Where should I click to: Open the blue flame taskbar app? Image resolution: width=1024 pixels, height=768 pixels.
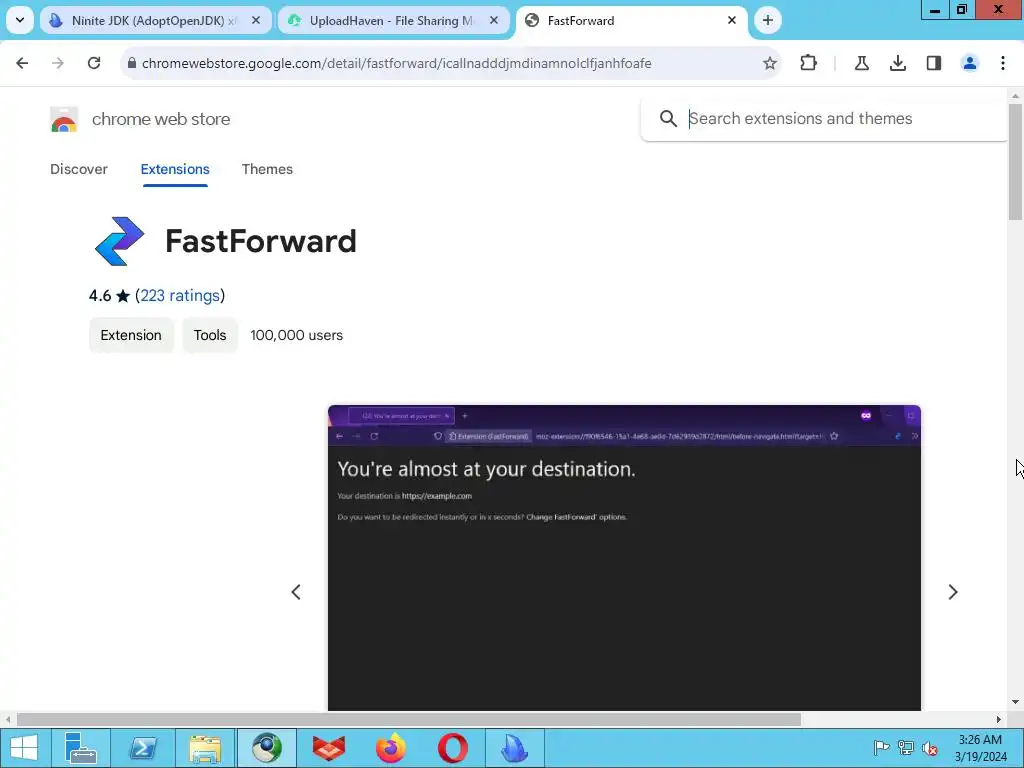pyautogui.click(x=515, y=748)
